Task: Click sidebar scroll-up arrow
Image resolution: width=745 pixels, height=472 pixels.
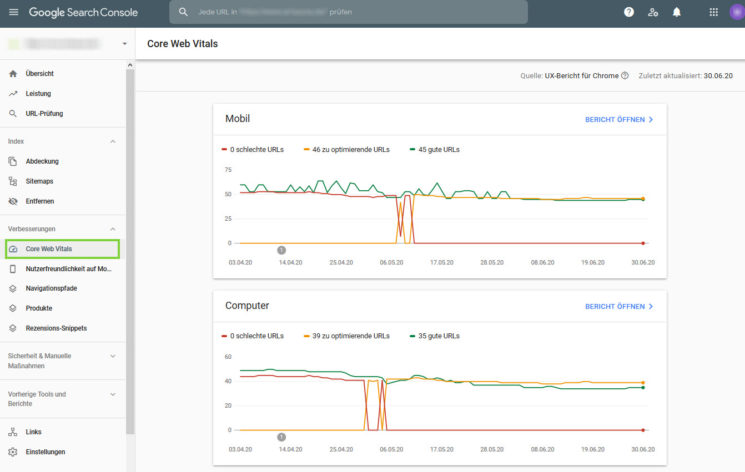Action: pyautogui.click(x=130, y=65)
